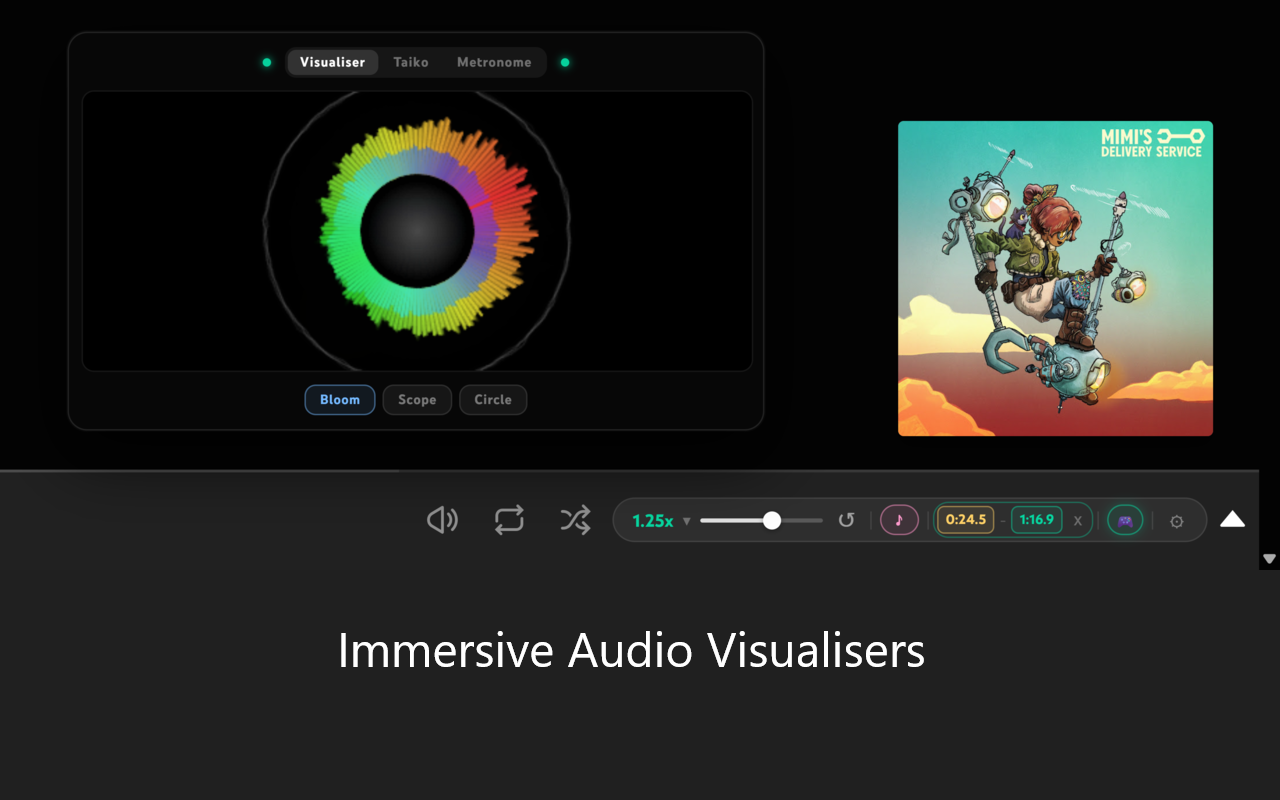Open the player settings gear
The width and height of the screenshot is (1280, 800).
coord(1177,520)
